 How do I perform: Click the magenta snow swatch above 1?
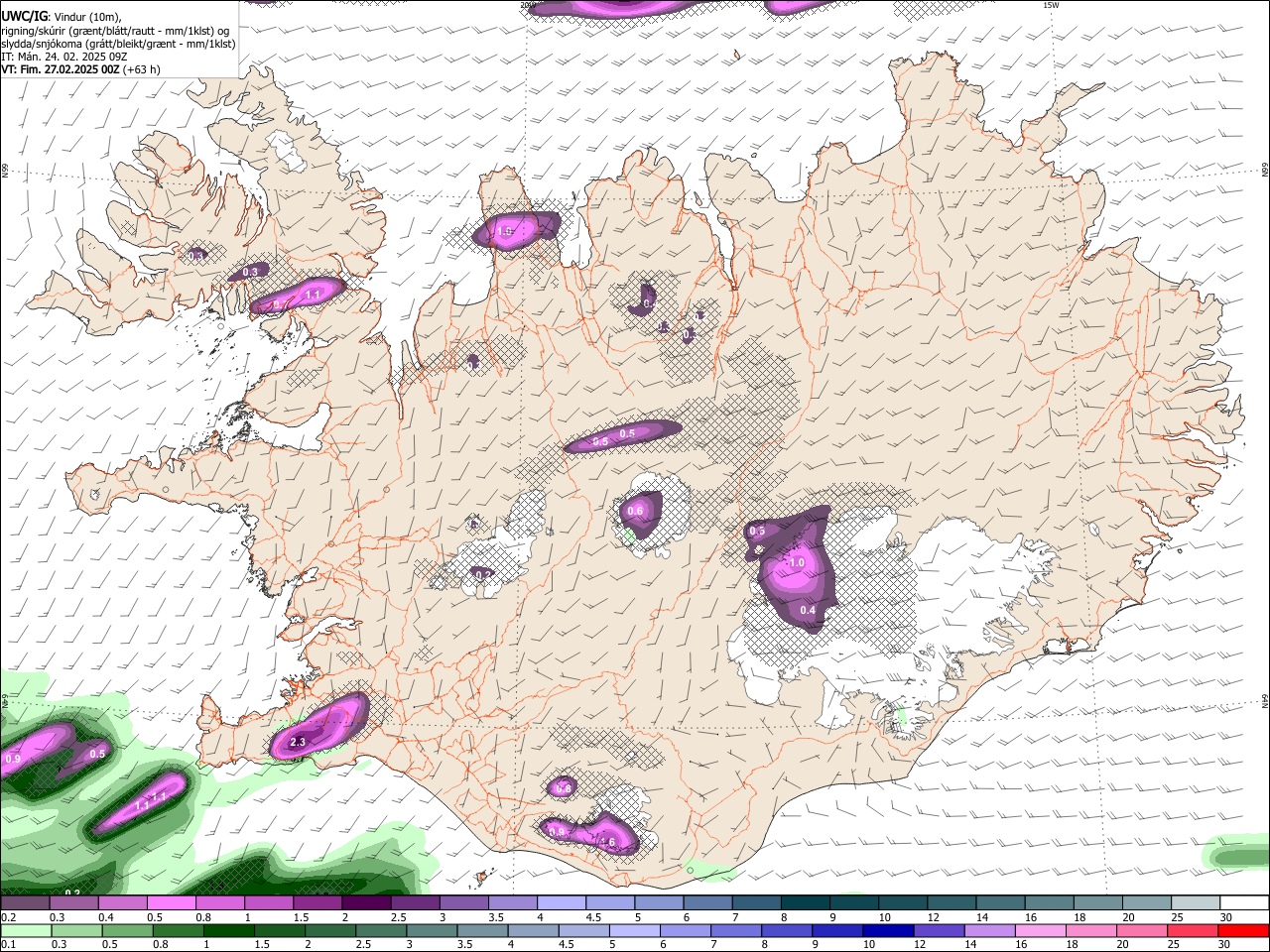pyautogui.click(x=269, y=903)
